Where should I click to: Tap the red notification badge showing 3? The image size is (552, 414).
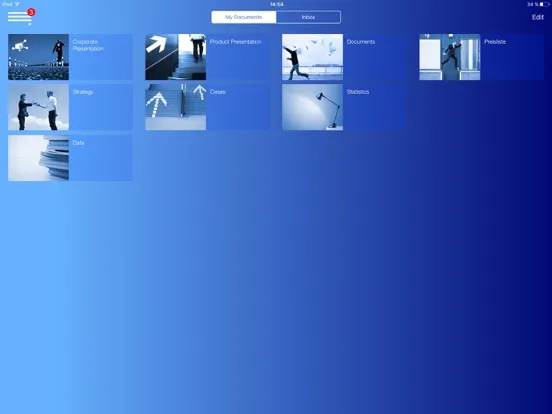pos(31,12)
